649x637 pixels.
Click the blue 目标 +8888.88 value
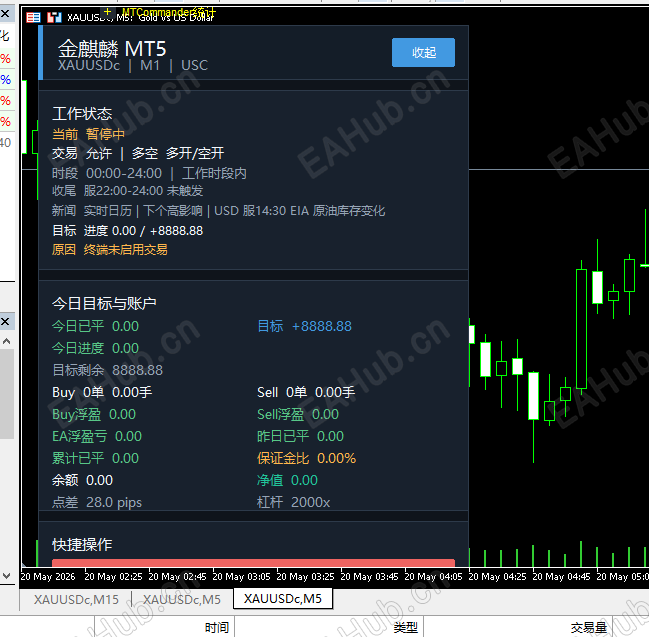click(x=304, y=326)
